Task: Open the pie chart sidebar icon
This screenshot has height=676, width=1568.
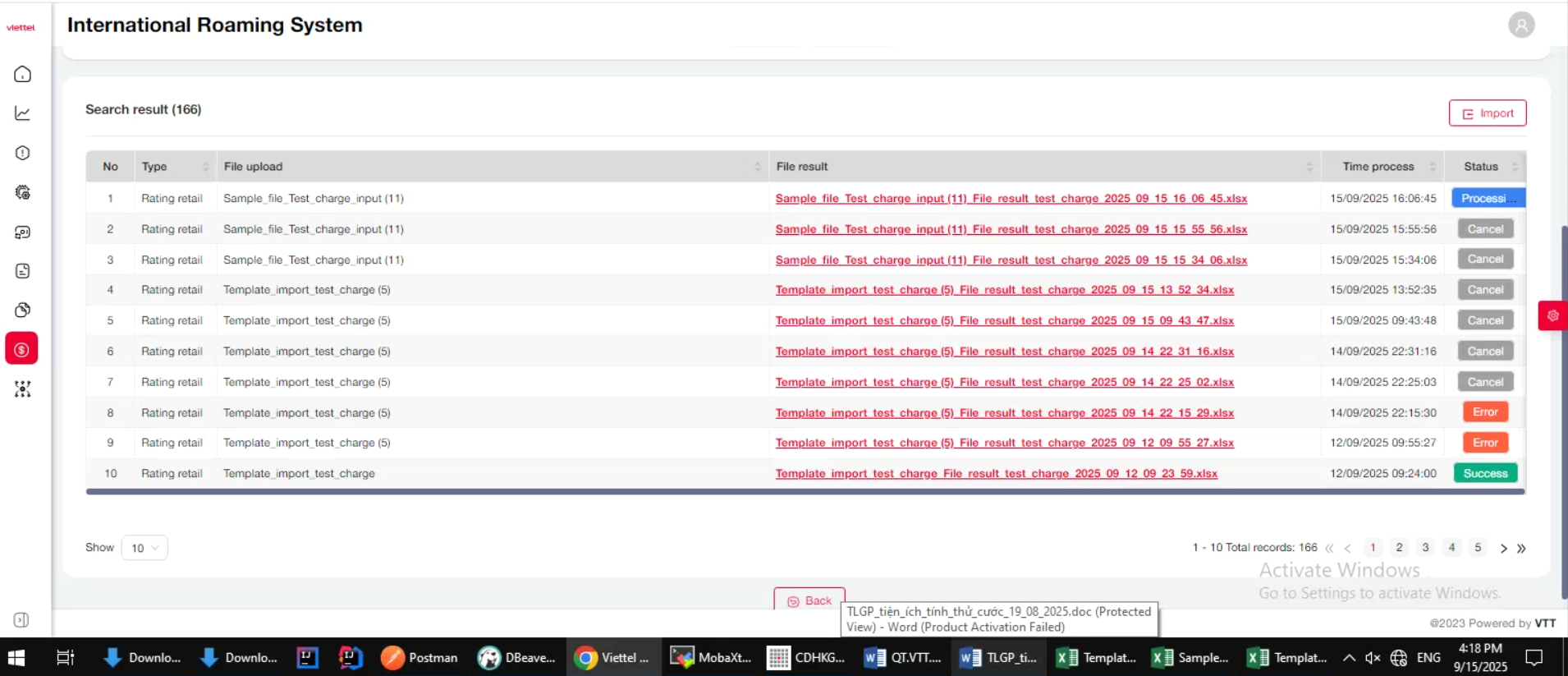Action: [x=23, y=310]
